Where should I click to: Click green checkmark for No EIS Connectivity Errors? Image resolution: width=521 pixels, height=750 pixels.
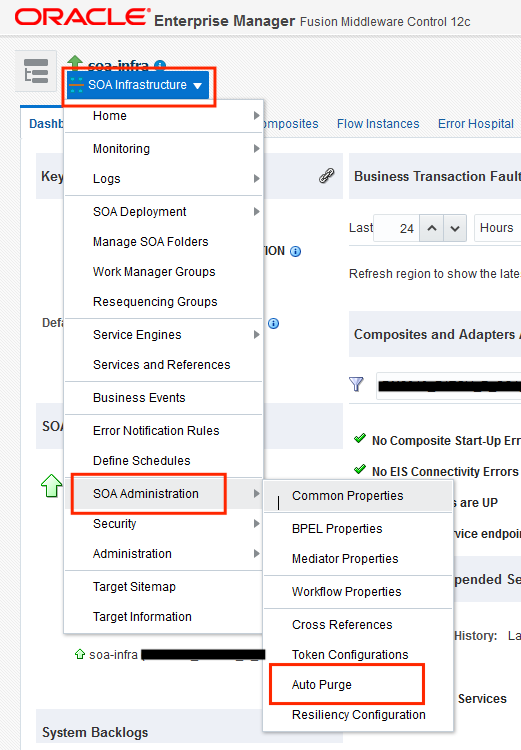pos(360,470)
